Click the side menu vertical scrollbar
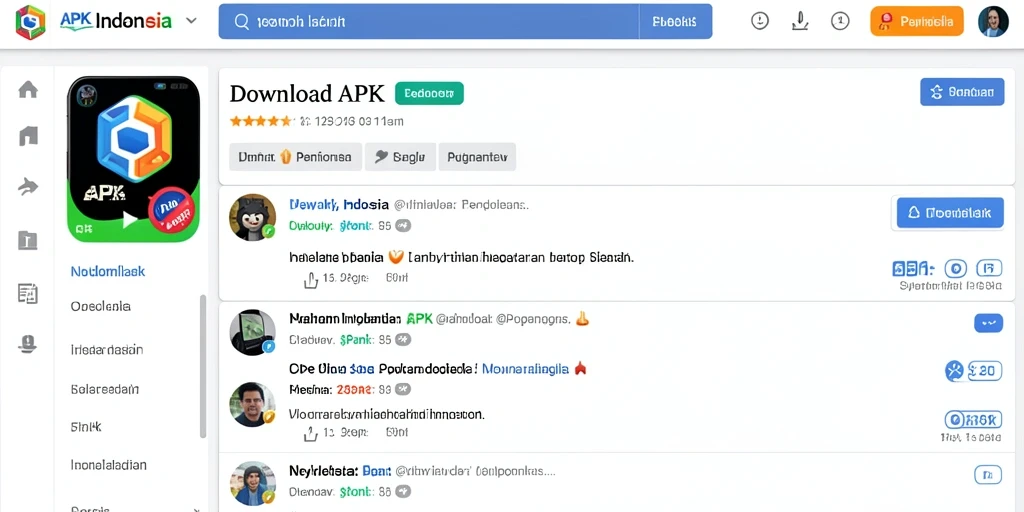1024x512 pixels. (203, 366)
